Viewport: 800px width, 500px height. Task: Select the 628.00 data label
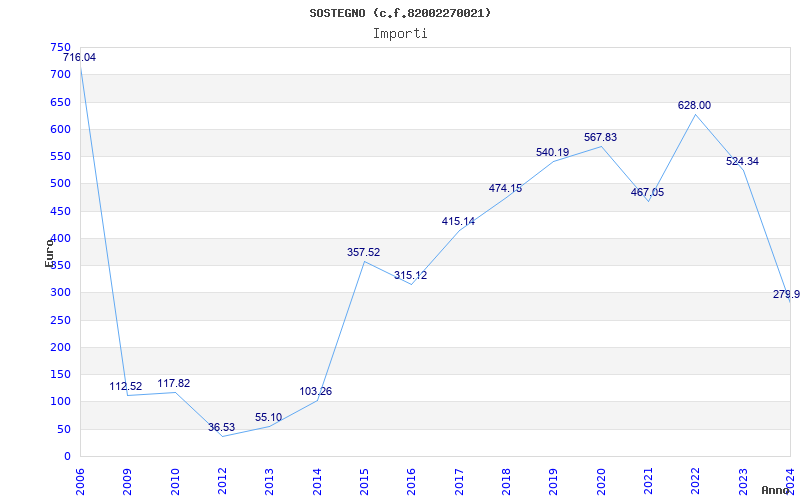click(694, 105)
